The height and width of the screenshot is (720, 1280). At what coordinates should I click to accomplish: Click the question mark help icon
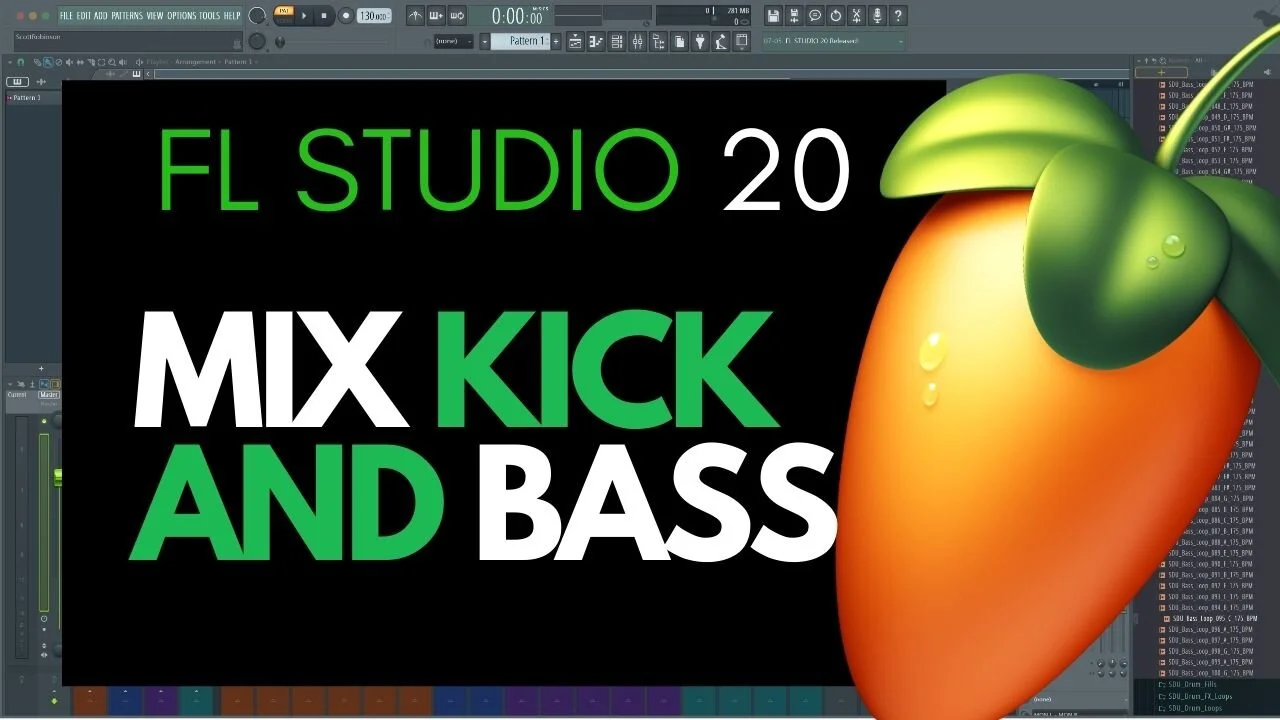tap(898, 15)
